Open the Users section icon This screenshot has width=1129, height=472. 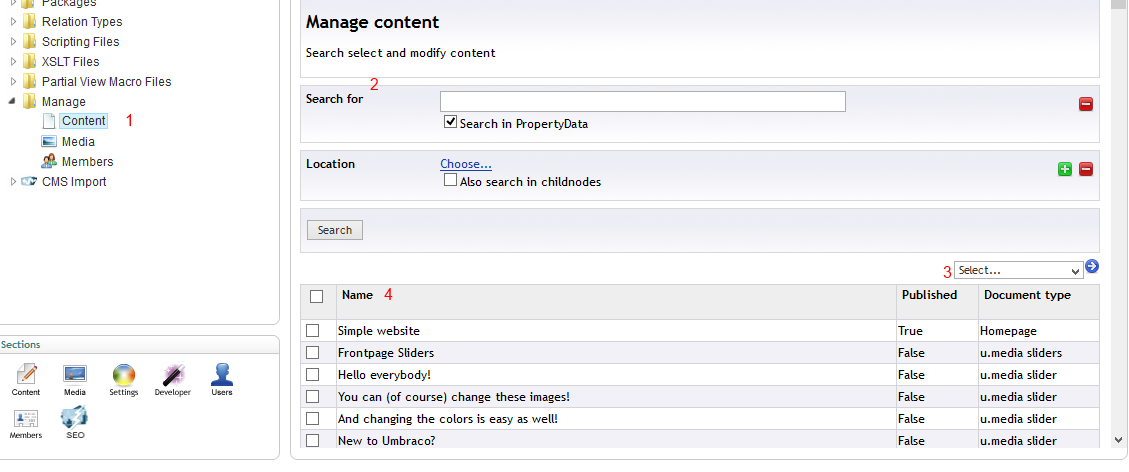221,376
